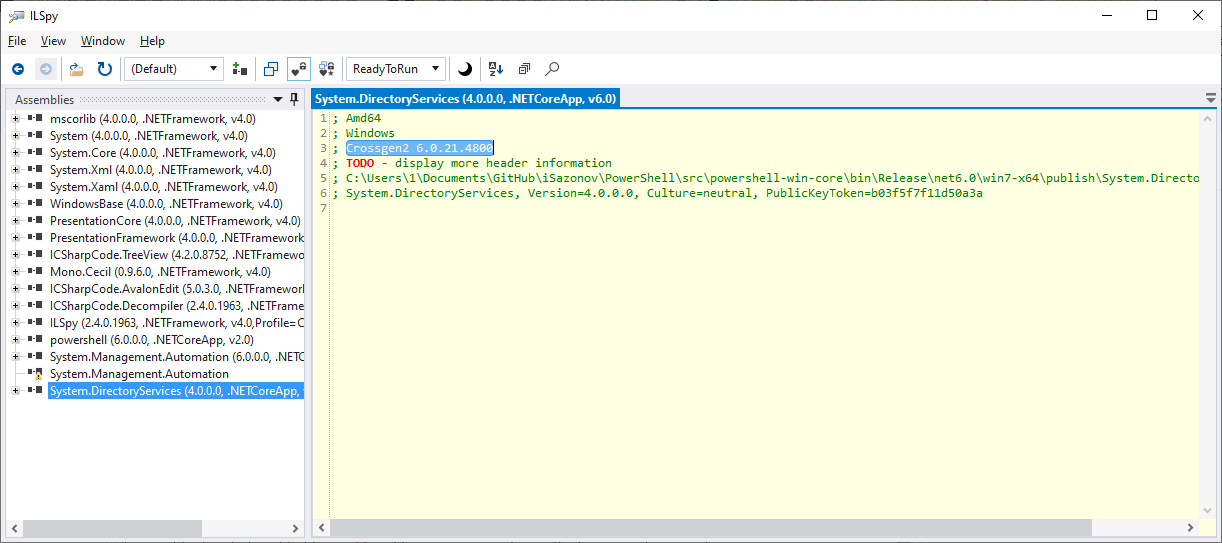The height and width of the screenshot is (543, 1222).
Task: Toggle dark theme with the moon icon
Action: click(465, 69)
